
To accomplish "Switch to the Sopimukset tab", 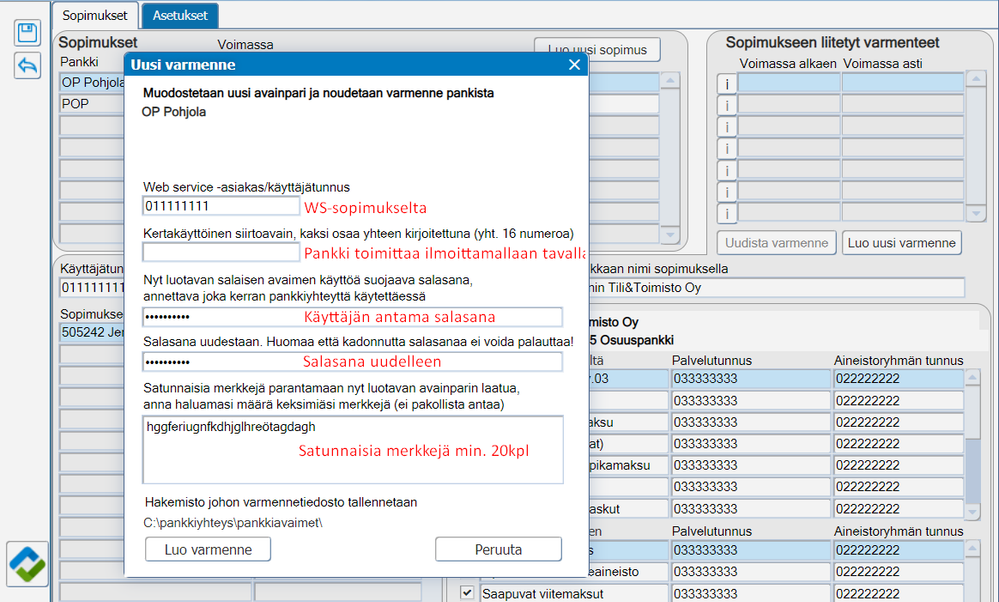I will pyautogui.click(x=94, y=15).
